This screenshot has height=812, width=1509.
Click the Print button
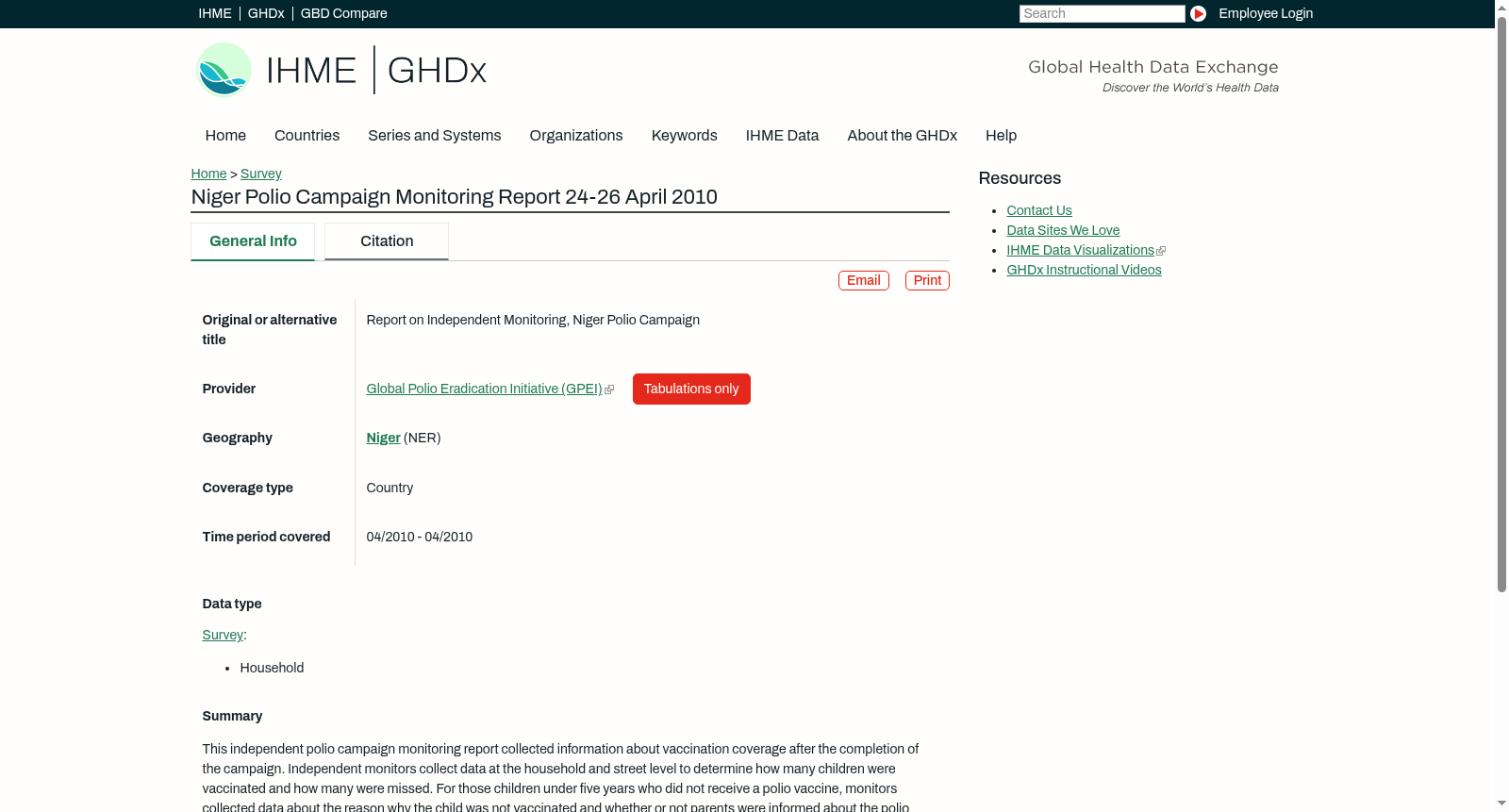(x=927, y=280)
